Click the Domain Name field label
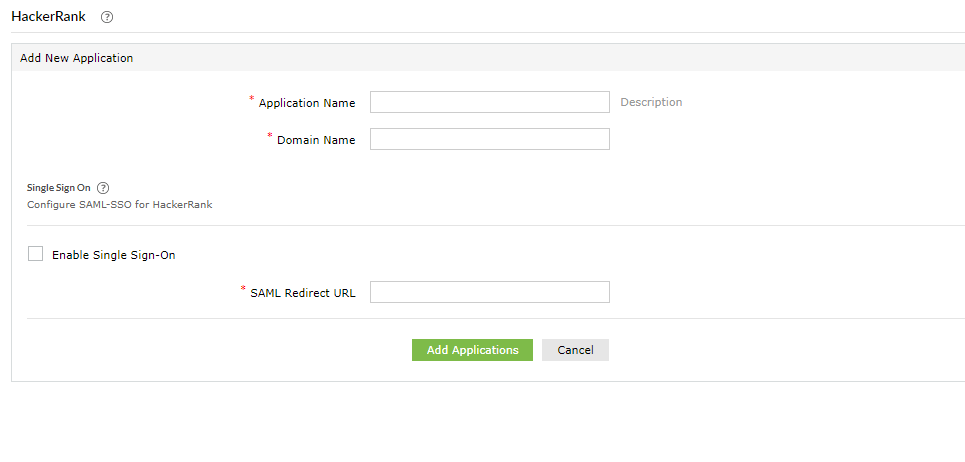Screen dimensions: 965x462 (x=316, y=140)
